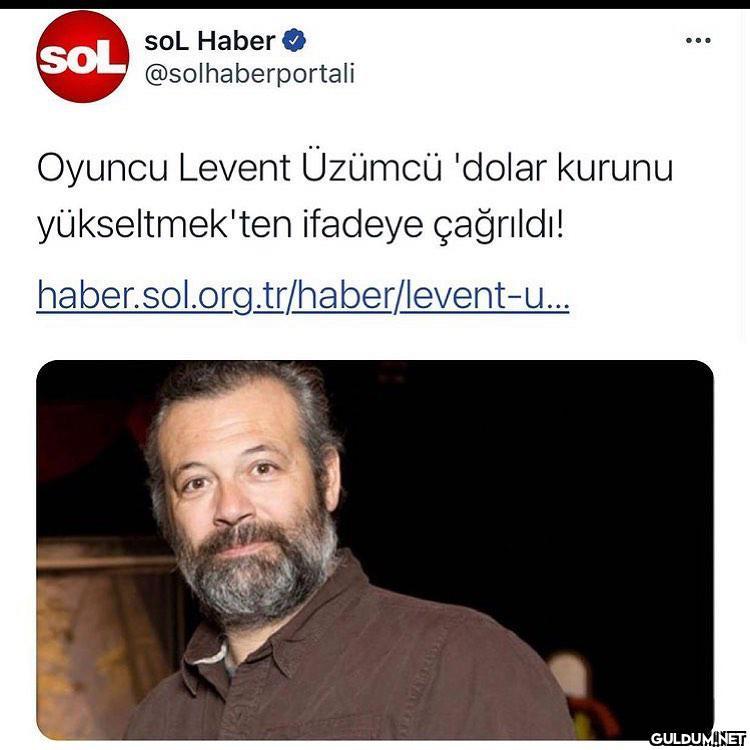
Task: Open the soL Haber display name
Action: click(210, 41)
